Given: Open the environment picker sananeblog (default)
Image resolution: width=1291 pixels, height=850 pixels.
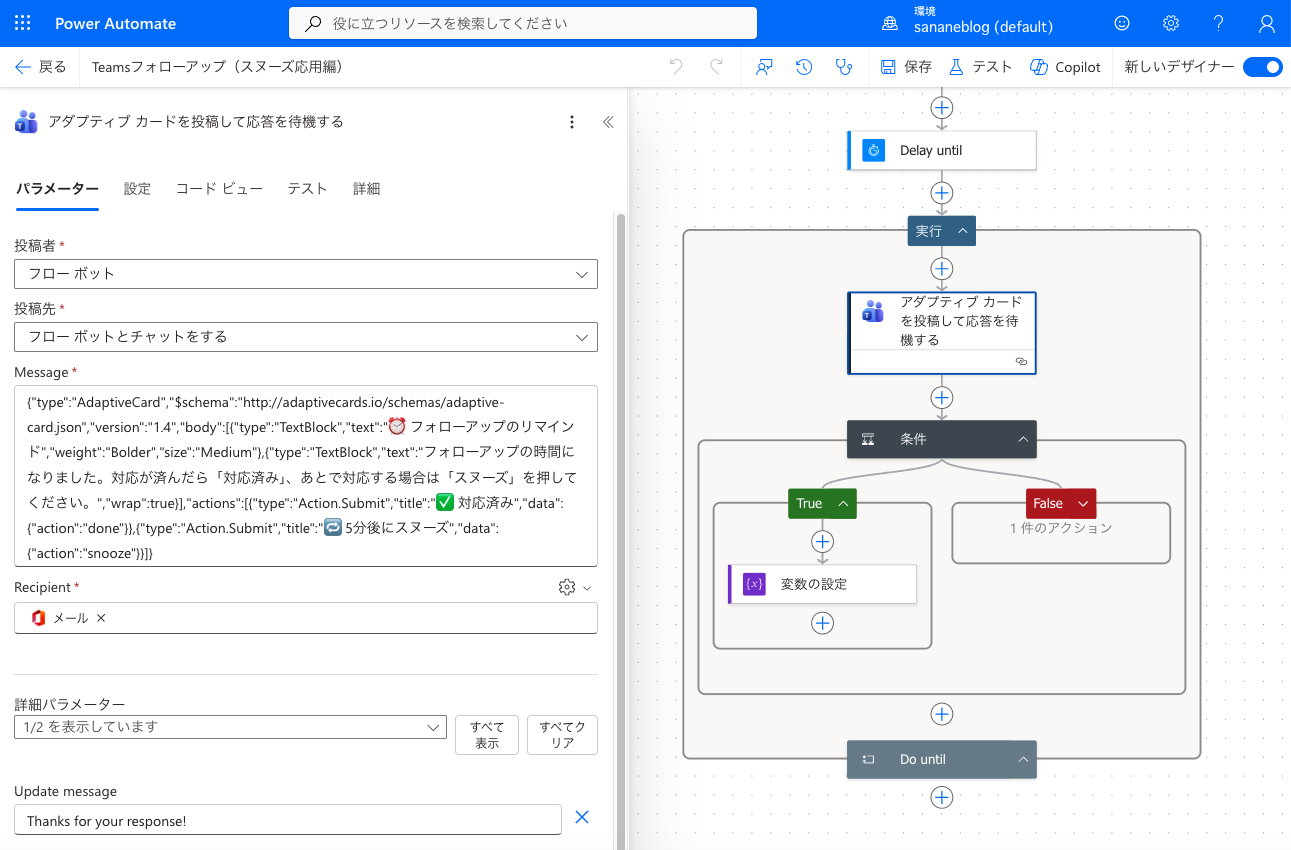Looking at the screenshot, I should click(x=967, y=23).
